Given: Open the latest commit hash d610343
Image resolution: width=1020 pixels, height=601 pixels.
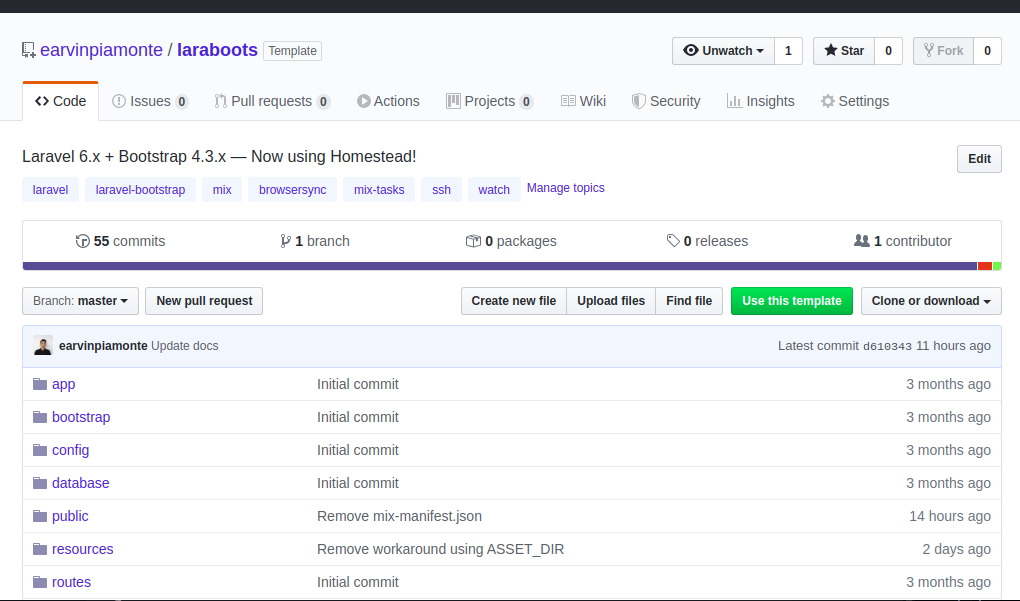Looking at the screenshot, I should 887,346.
